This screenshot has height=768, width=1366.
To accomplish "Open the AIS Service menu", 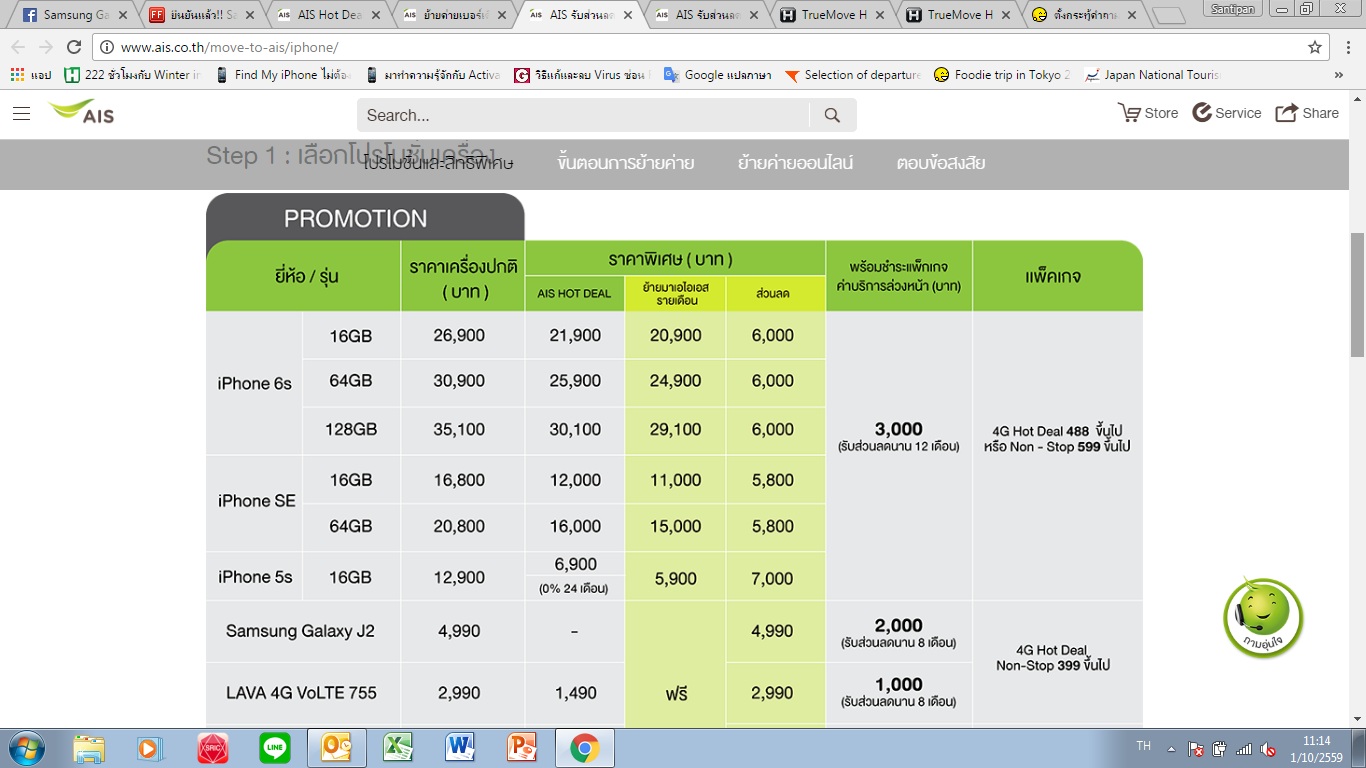I will 1227,113.
